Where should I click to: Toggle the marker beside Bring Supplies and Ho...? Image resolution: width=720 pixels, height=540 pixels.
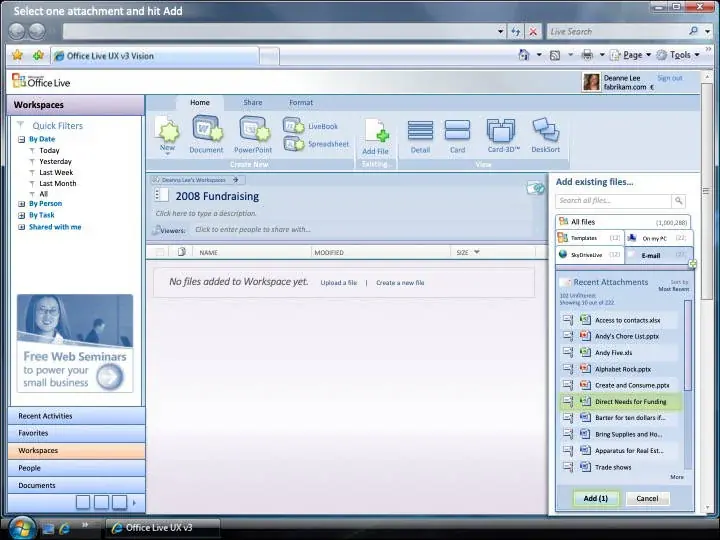click(x=568, y=434)
